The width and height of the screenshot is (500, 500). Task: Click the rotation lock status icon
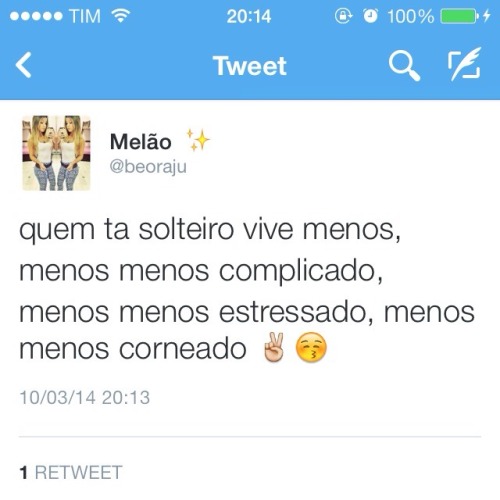pos(343,16)
